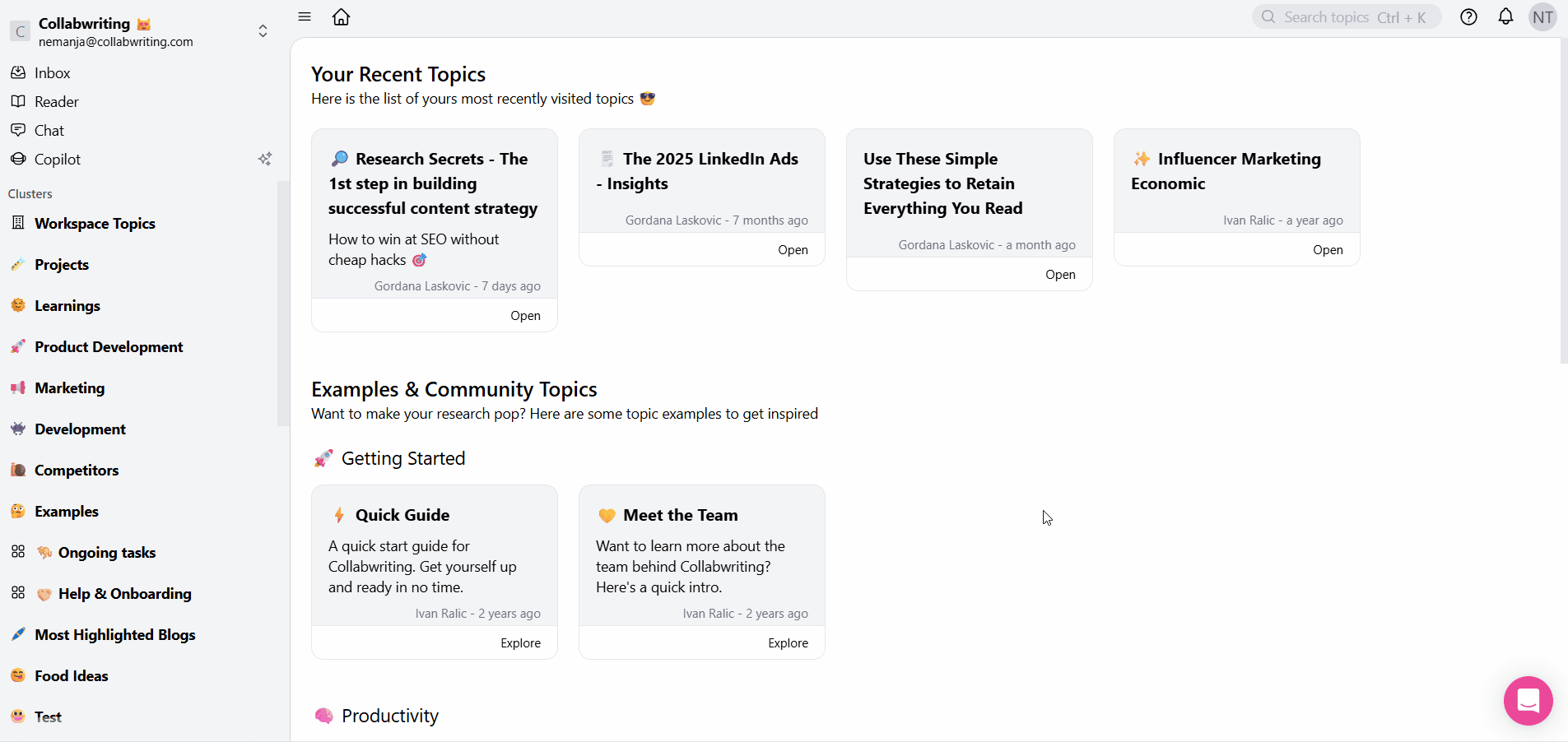Open the help question mark icon
The height and width of the screenshot is (742, 1568).
point(1468,17)
